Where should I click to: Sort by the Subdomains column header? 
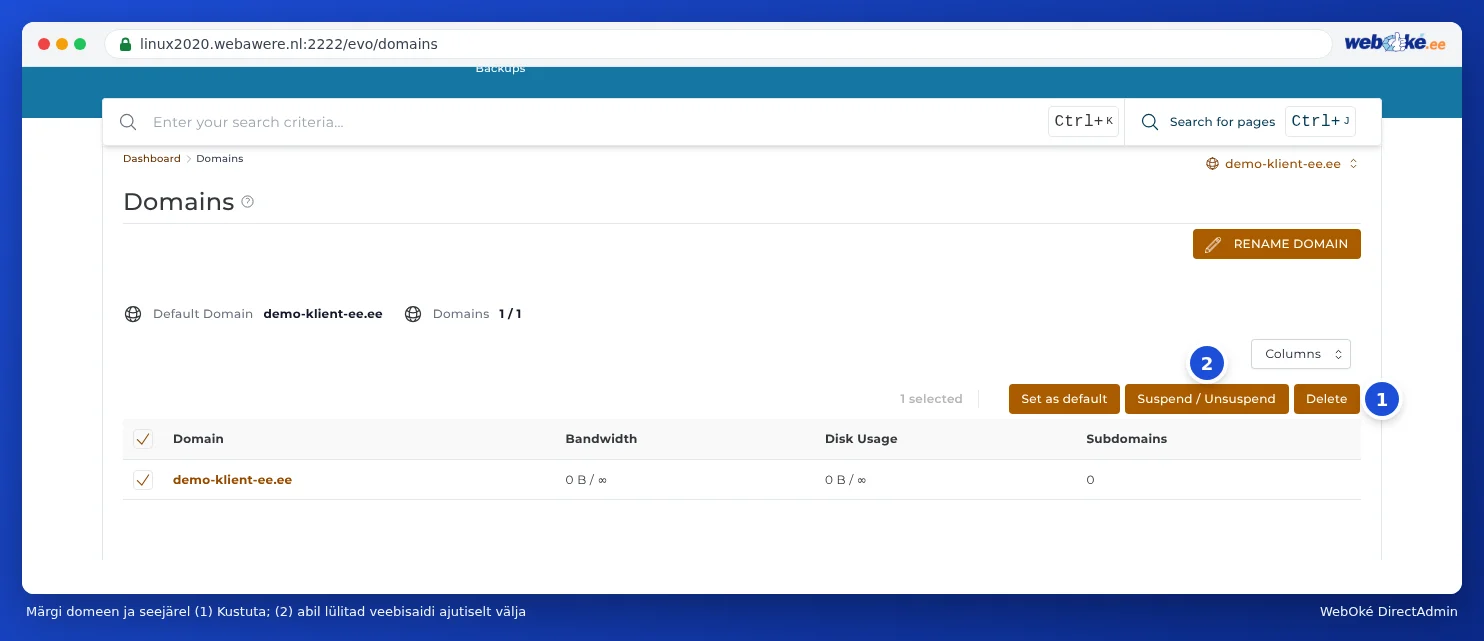(1126, 439)
